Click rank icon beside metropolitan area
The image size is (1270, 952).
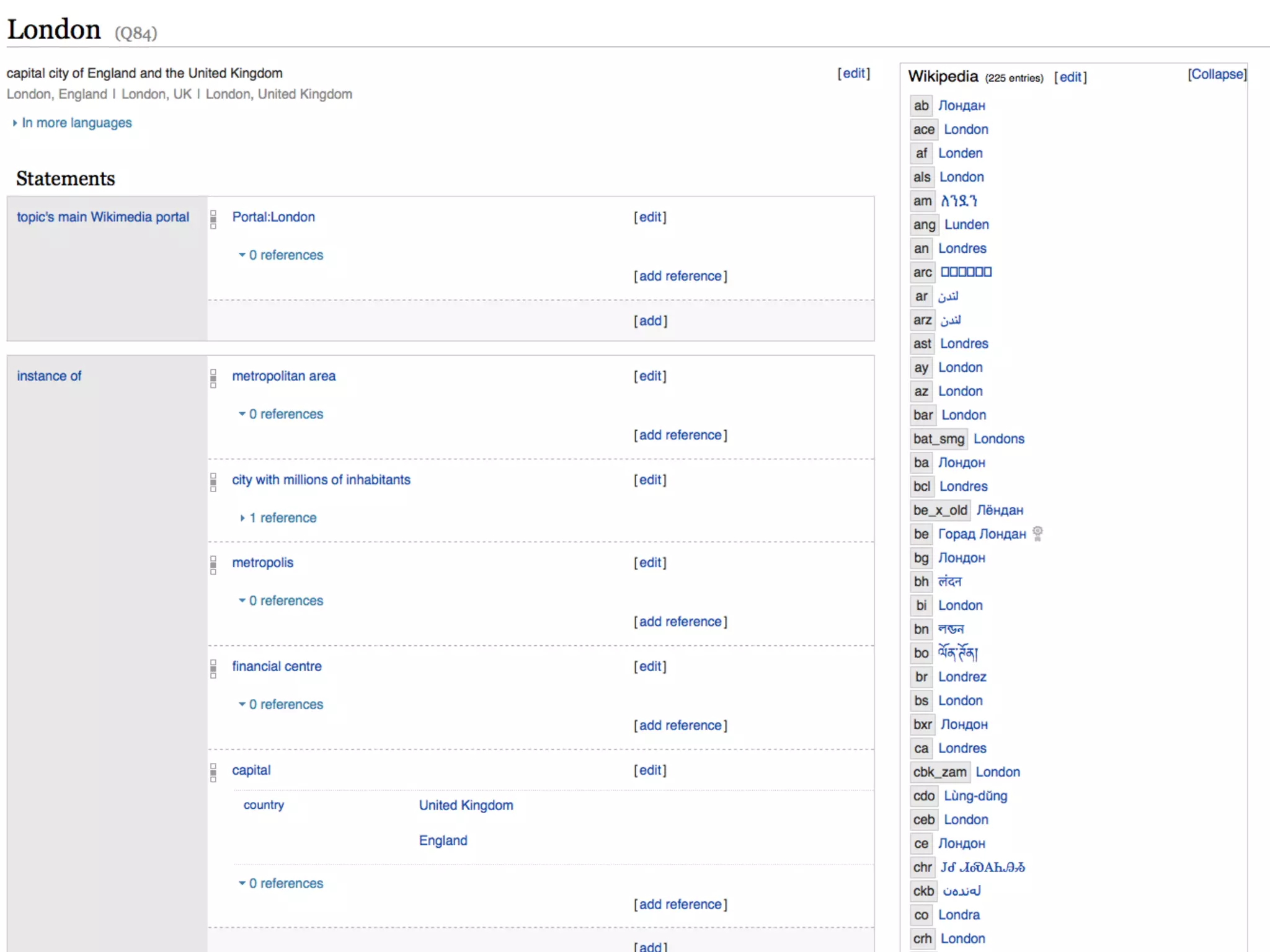pos(213,378)
